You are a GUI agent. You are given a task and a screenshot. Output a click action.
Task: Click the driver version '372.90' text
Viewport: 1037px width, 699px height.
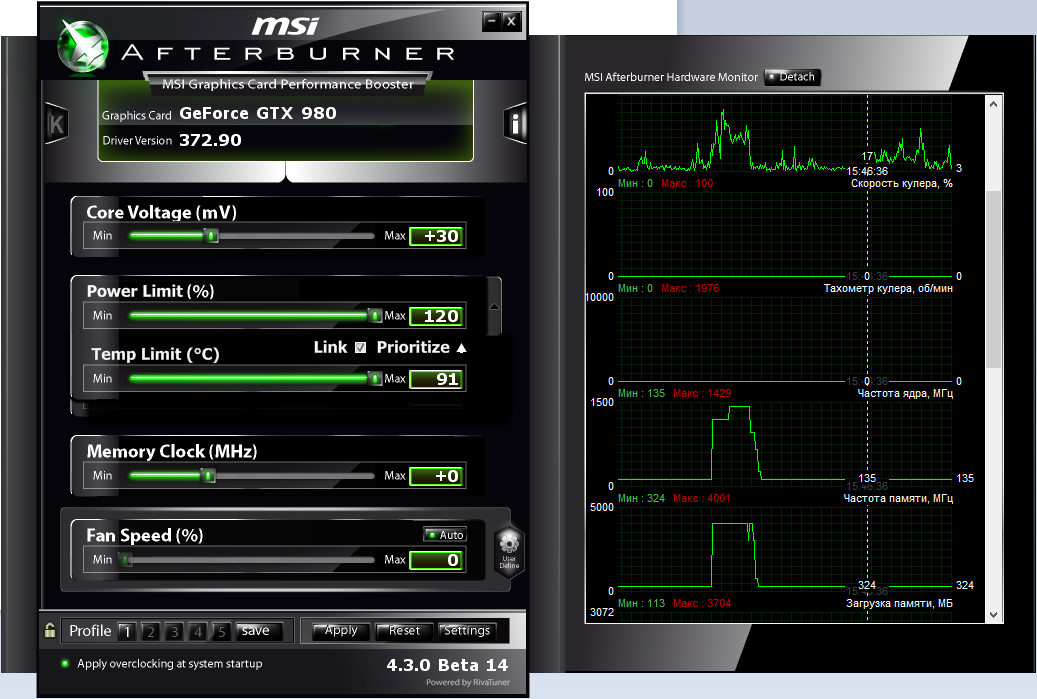pyautogui.click(x=210, y=140)
